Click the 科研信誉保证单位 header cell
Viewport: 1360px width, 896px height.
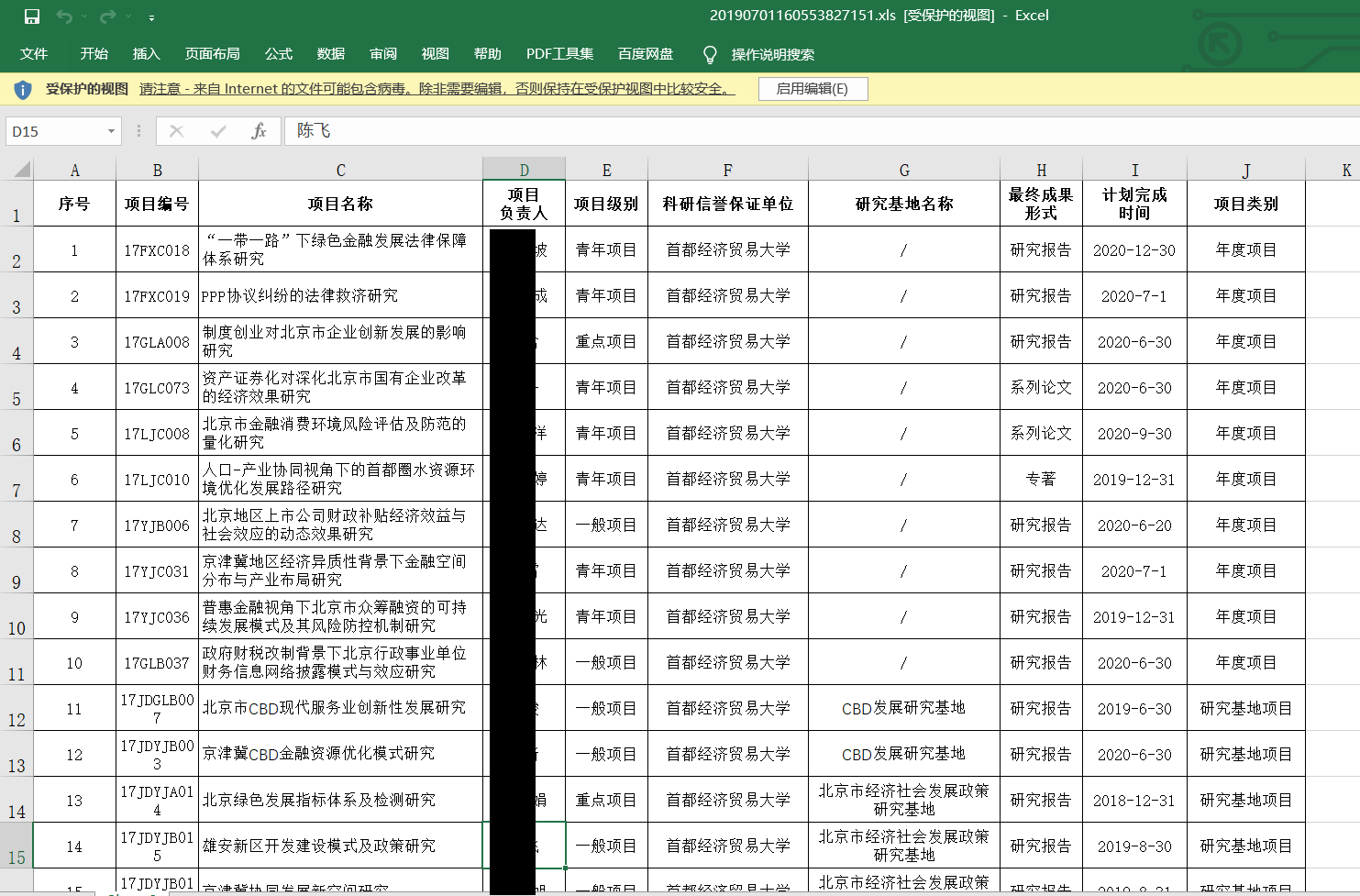coord(728,204)
